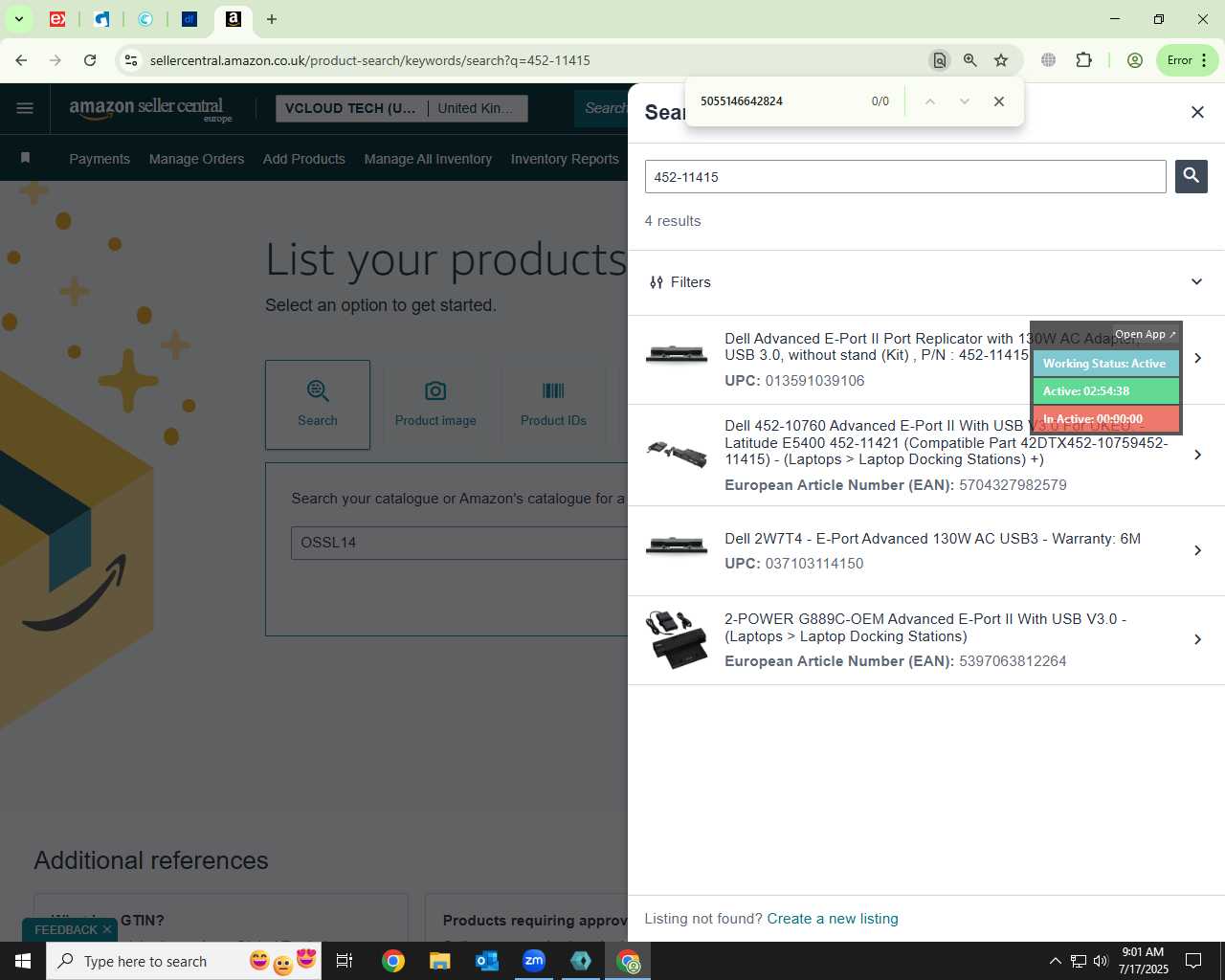Open the VCLOUD TECH account switcher
1225x980 pixels.
tap(400, 108)
